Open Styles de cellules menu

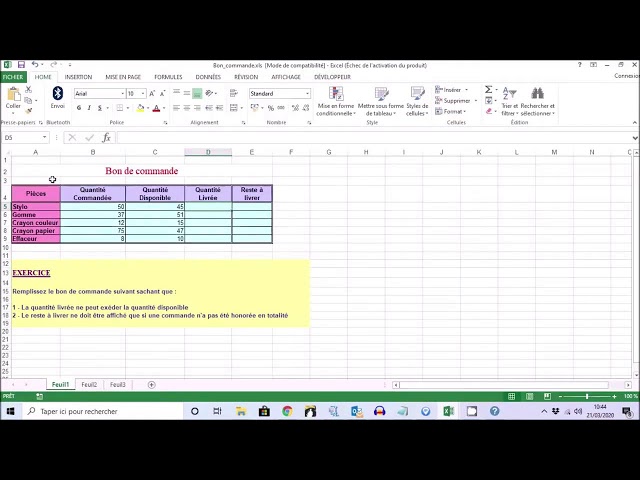click(x=417, y=101)
